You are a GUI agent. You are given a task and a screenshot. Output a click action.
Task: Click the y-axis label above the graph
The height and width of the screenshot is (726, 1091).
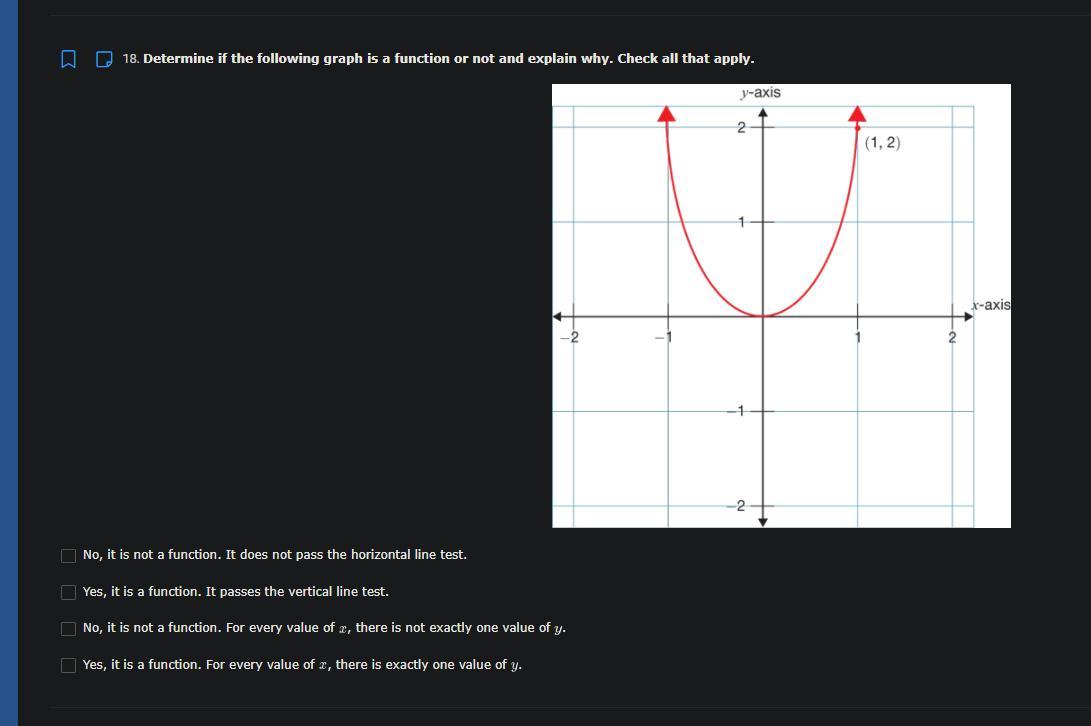coord(760,93)
